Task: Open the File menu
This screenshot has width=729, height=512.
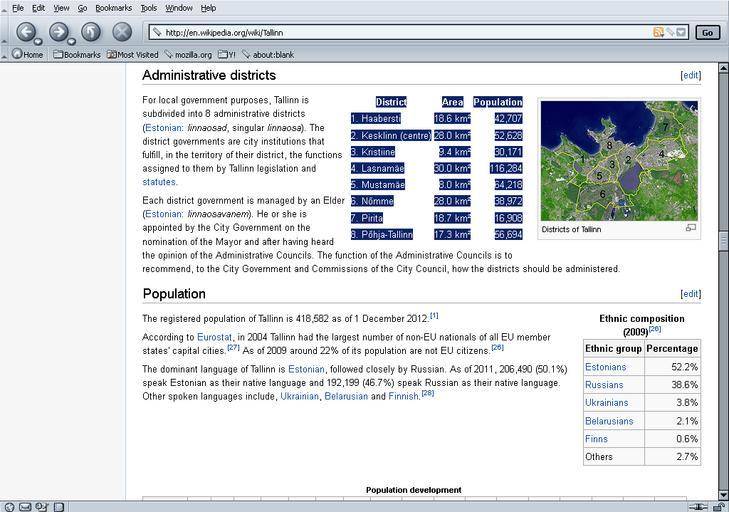Action: pyautogui.click(x=18, y=8)
